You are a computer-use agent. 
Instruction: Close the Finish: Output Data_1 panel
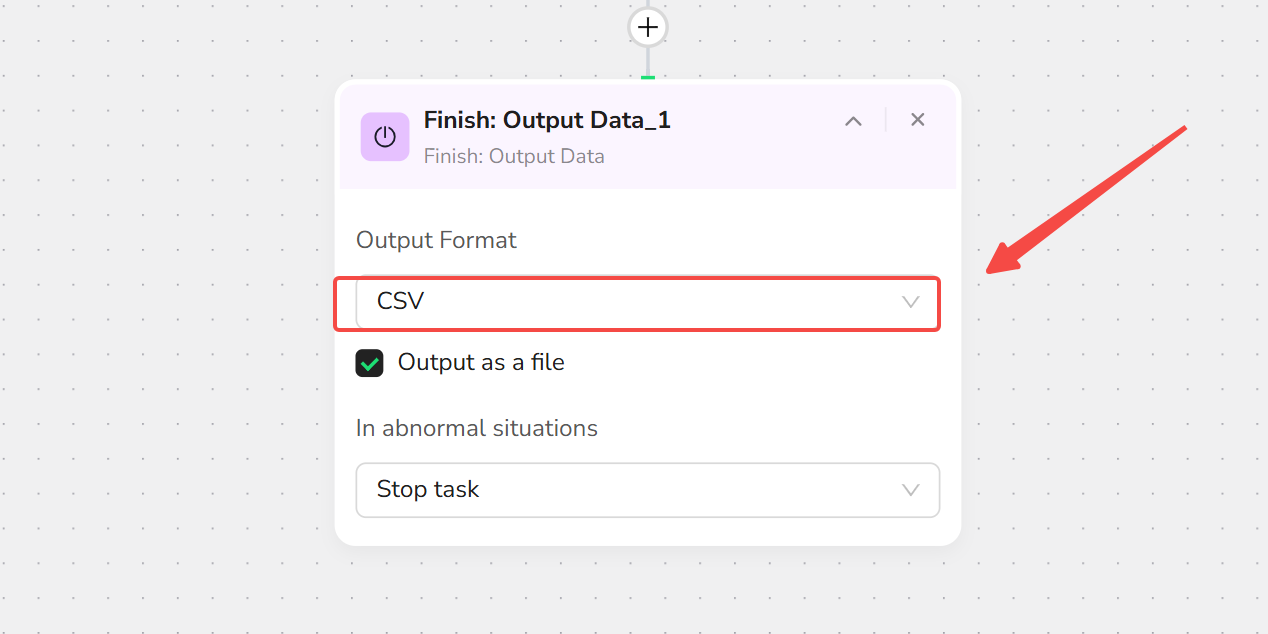(917, 120)
